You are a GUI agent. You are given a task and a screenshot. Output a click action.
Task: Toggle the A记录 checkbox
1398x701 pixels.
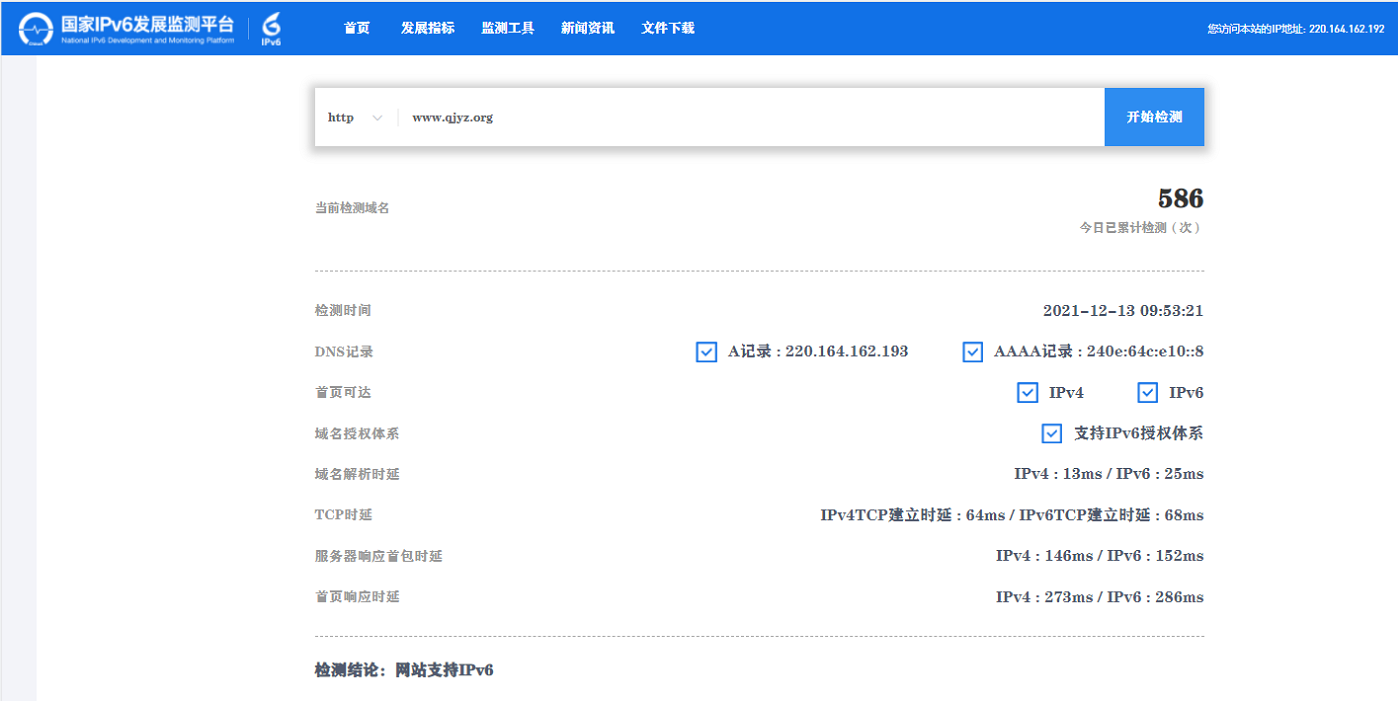[x=706, y=352]
